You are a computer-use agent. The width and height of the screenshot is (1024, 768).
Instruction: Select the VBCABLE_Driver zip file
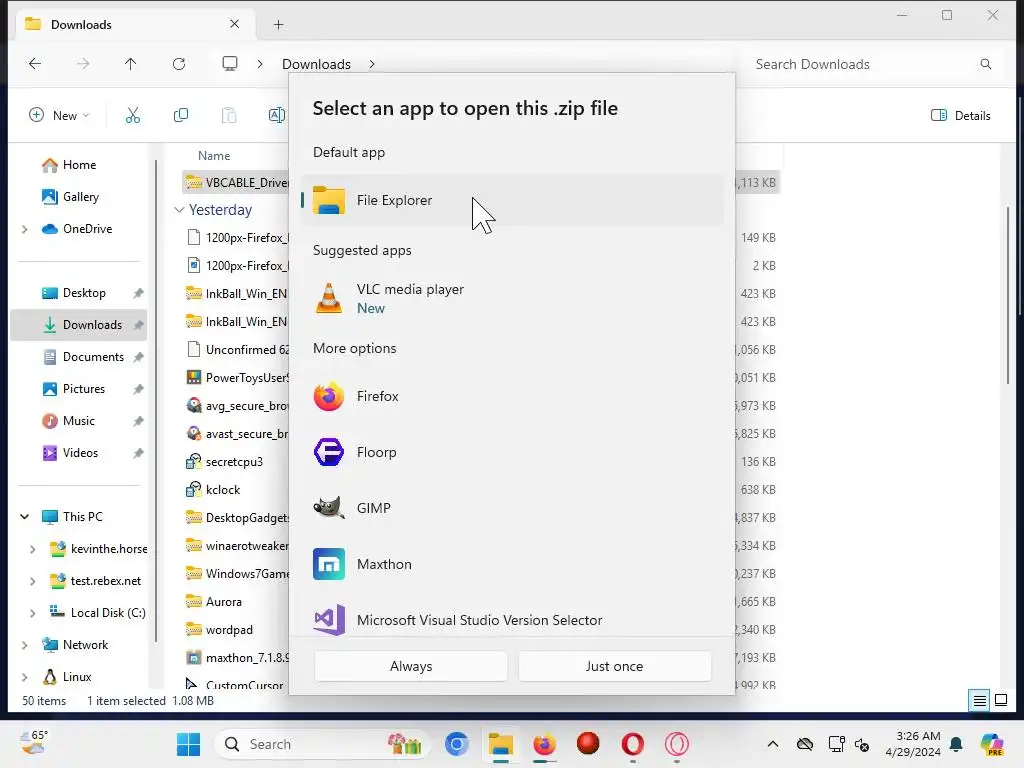[236, 182]
